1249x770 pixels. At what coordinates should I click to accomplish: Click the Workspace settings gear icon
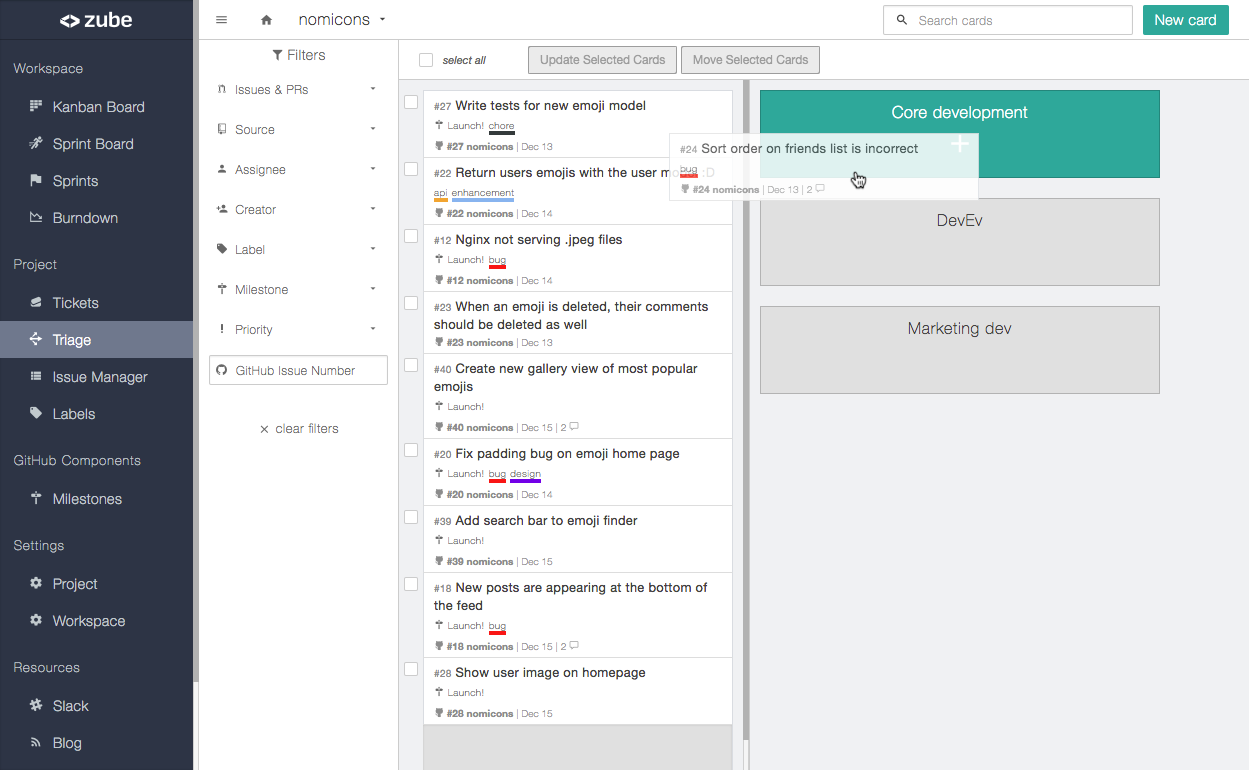coord(36,620)
